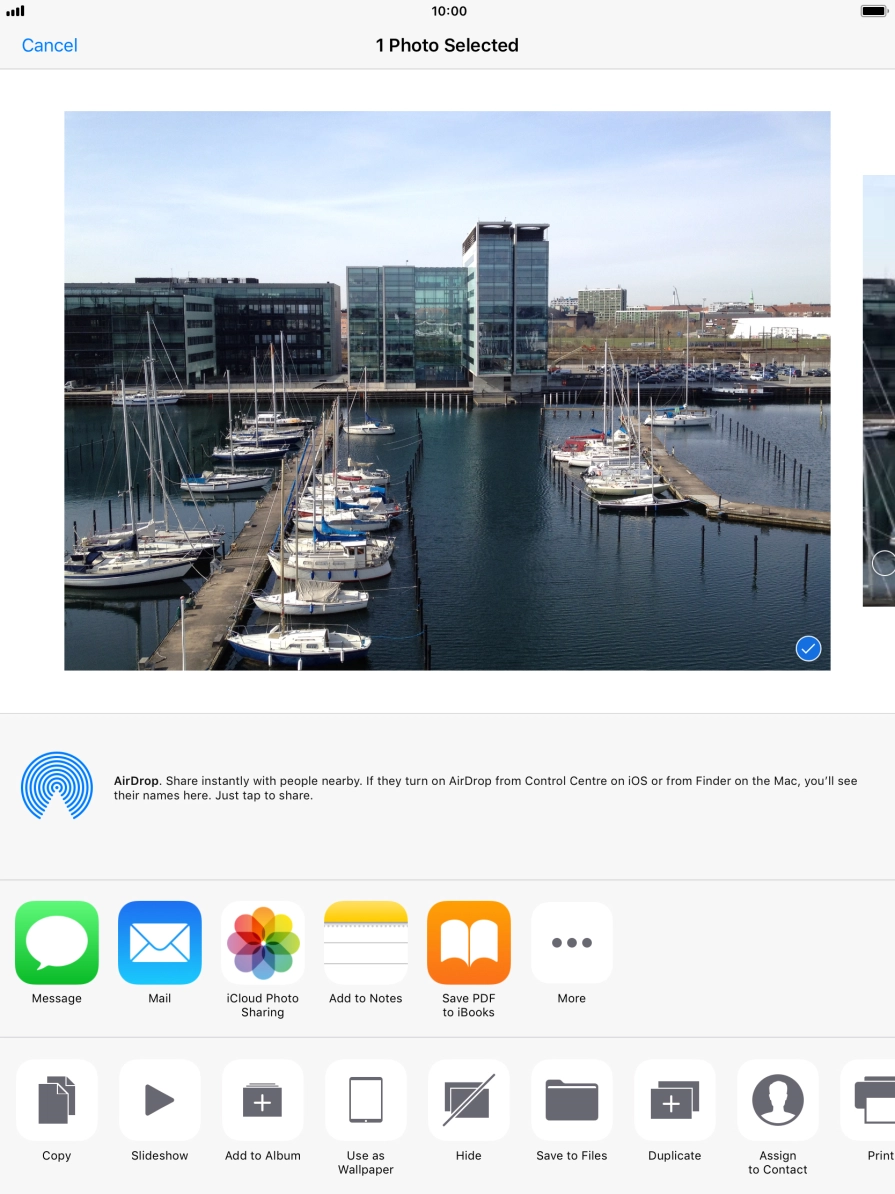Open iCloud Photo Sharing
Image resolution: width=895 pixels, height=1194 pixels.
(x=263, y=943)
